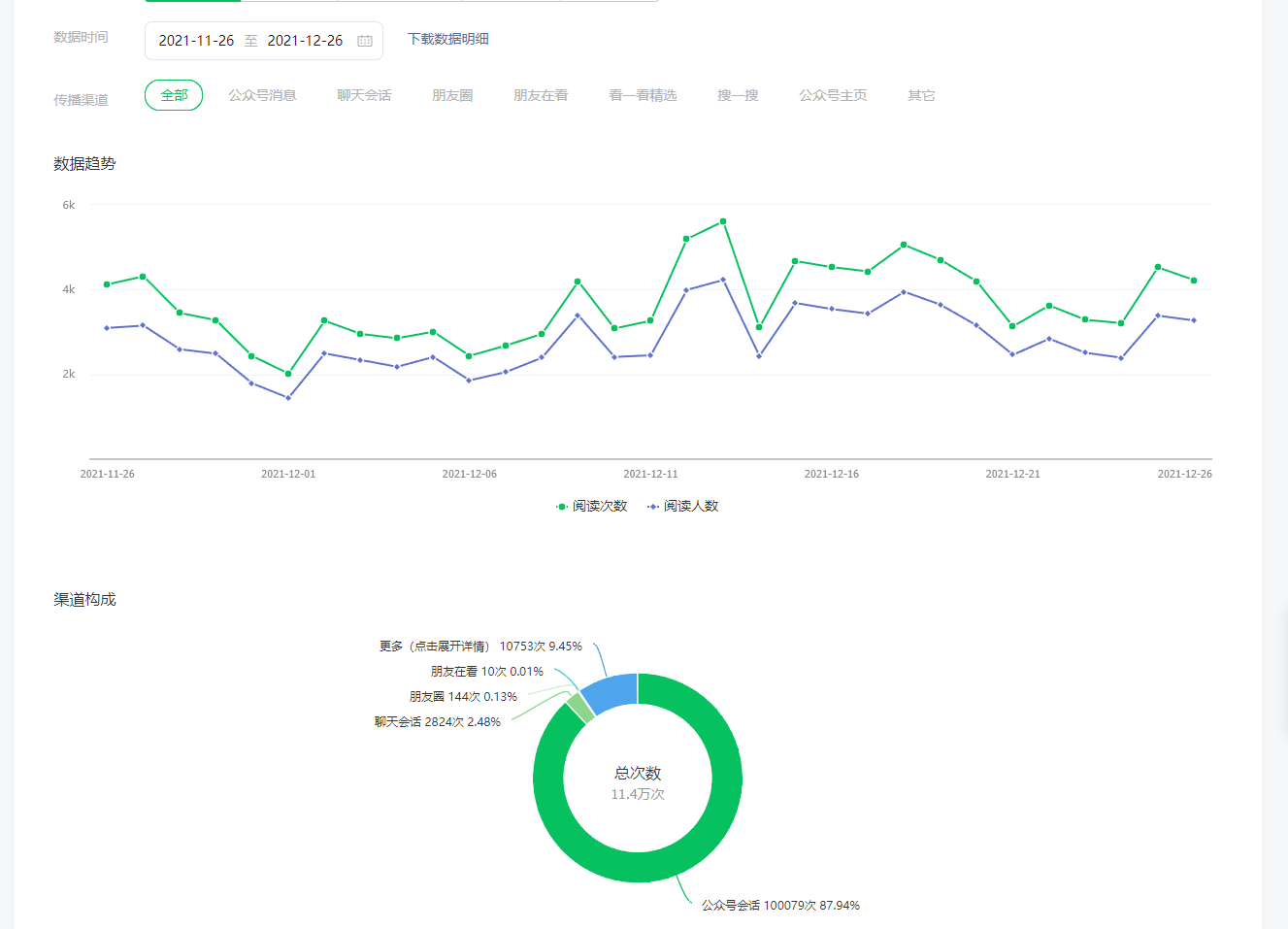Image resolution: width=1288 pixels, height=929 pixels.
Task: Filter by 朋友在看 channel
Action: [541, 95]
